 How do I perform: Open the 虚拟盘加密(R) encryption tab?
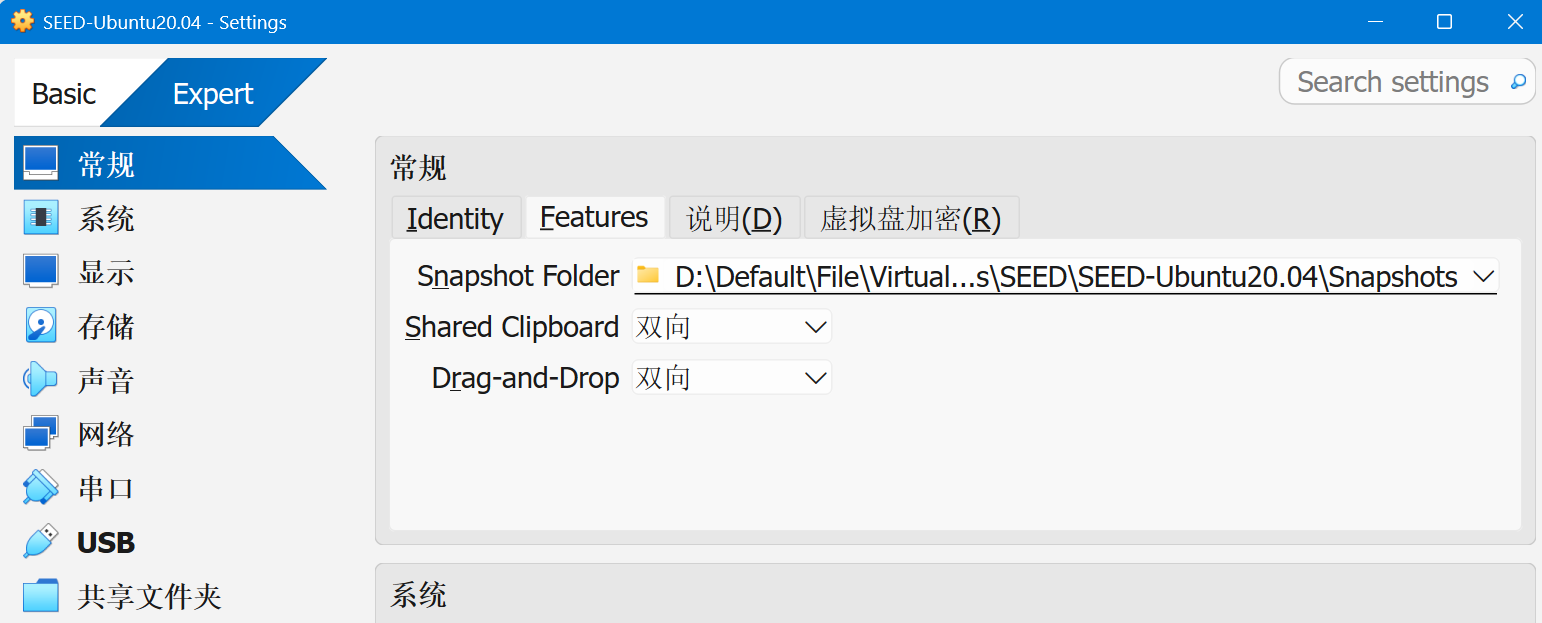[x=910, y=218]
